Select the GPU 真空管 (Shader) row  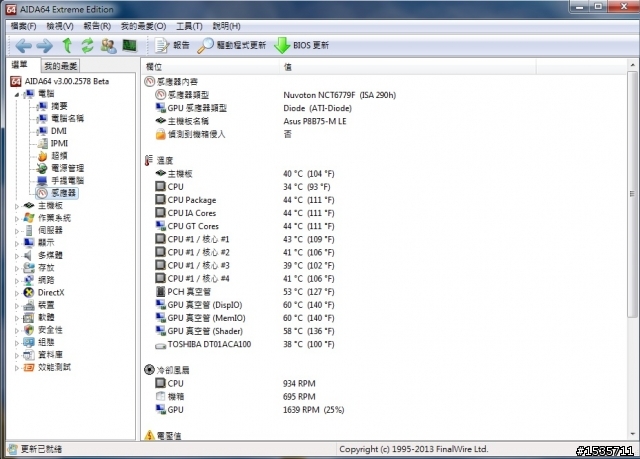[x=245, y=331]
